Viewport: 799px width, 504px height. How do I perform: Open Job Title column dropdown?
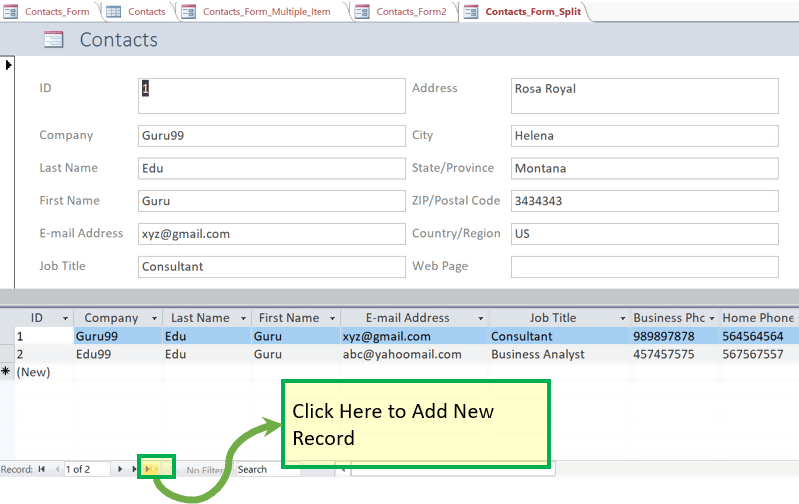click(623, 319)
